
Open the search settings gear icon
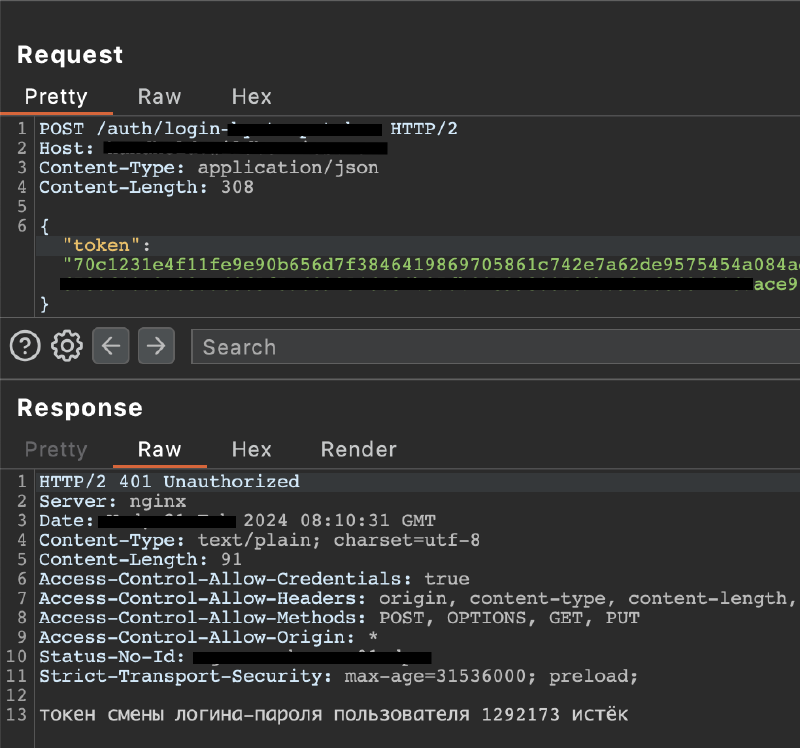(67, 346)
